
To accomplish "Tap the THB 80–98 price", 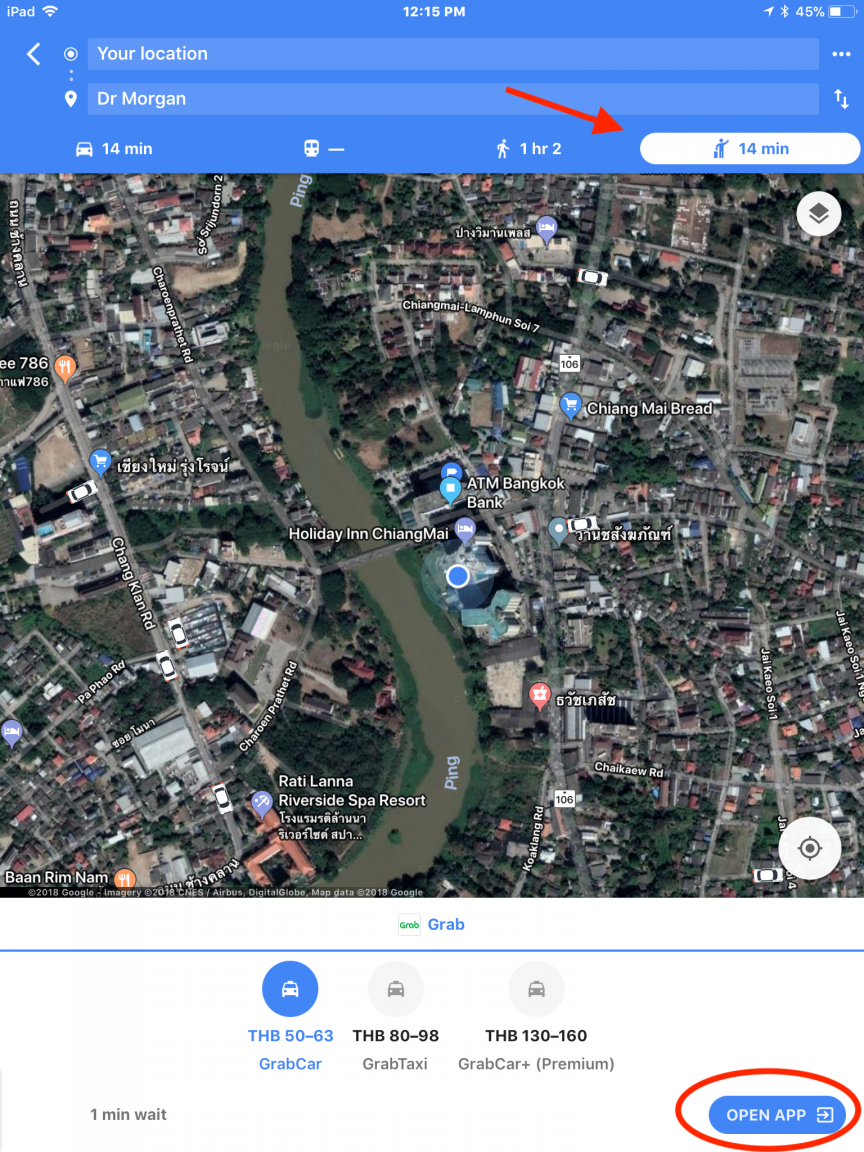I will click(x=395, y=1035).
